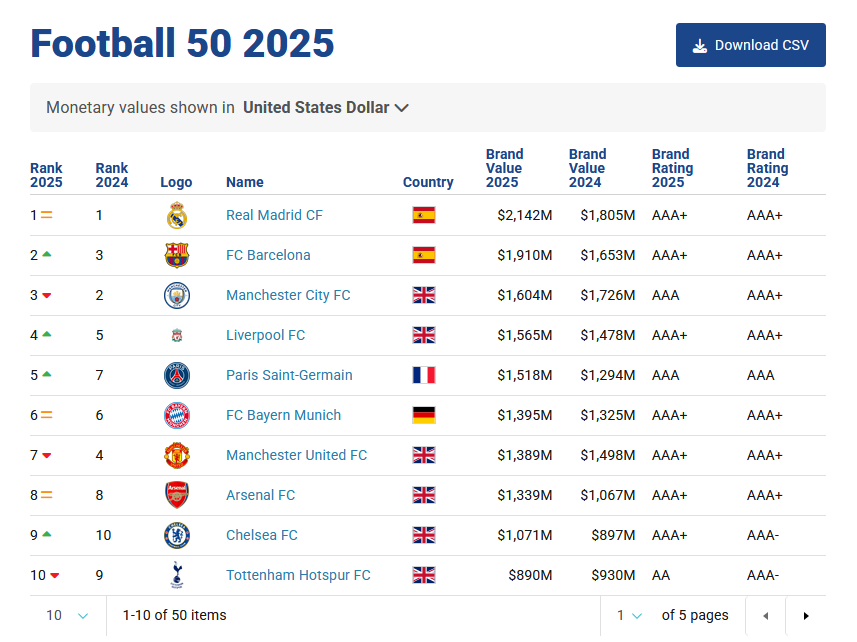
Task: Click the Manchester City crest logo
Action: 177,295
